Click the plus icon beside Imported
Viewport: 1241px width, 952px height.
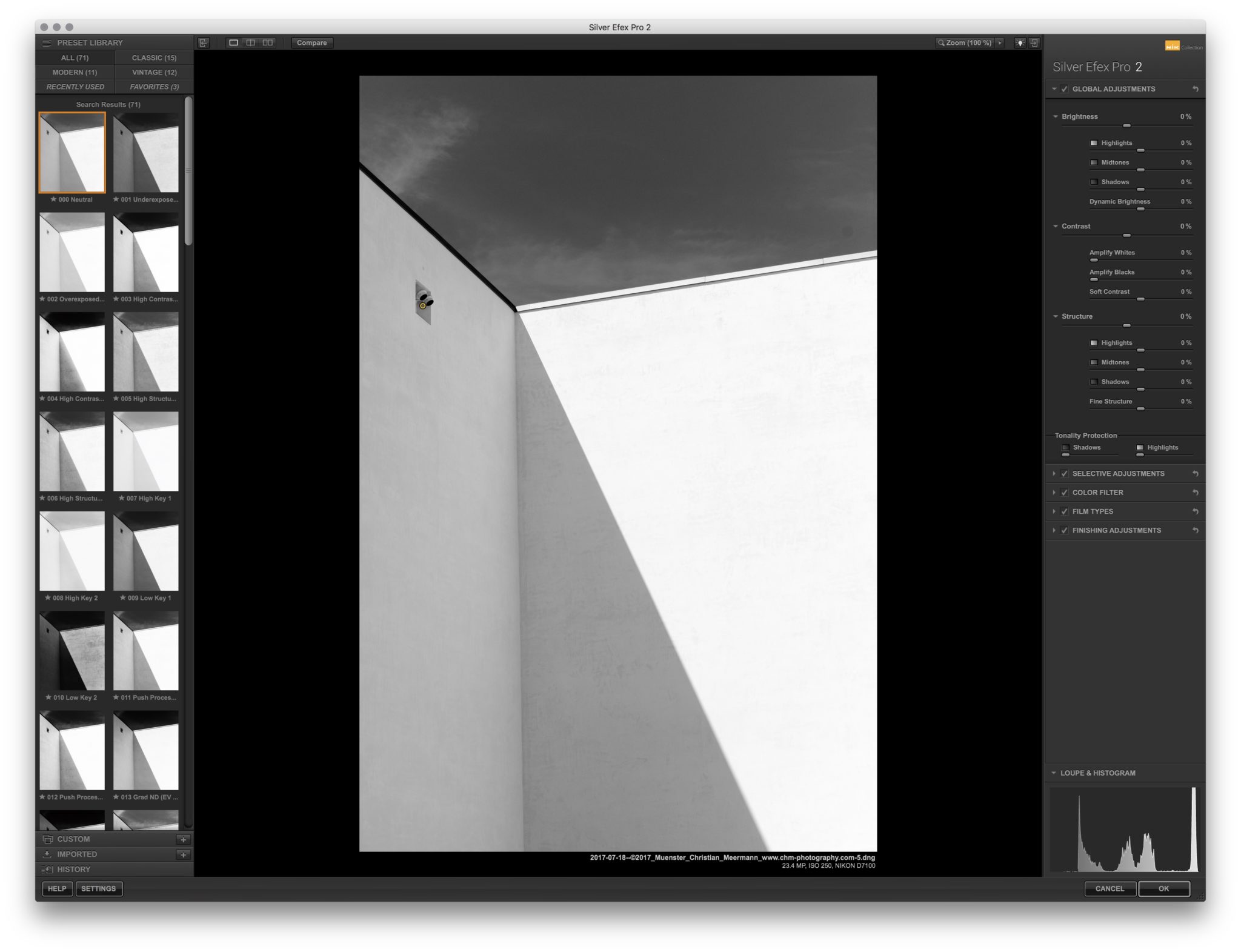pos(183,854)
